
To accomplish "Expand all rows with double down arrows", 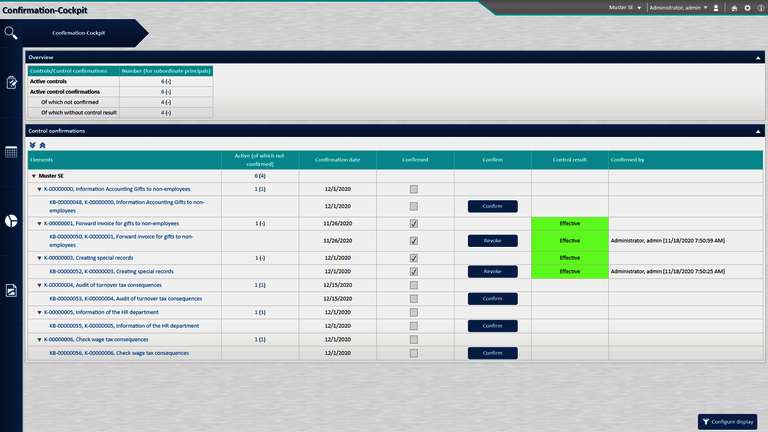I will (32, 145).
